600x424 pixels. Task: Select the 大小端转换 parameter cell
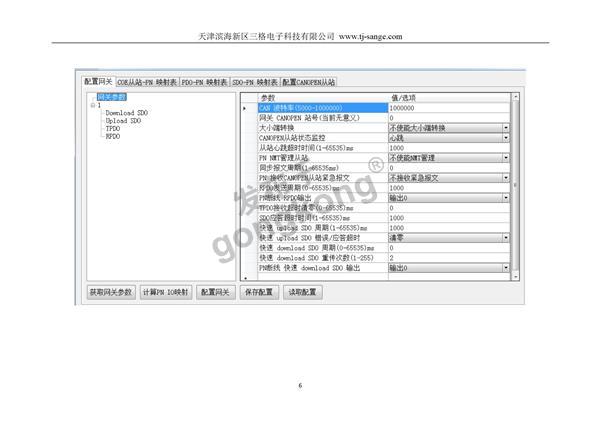coord(323,128)
